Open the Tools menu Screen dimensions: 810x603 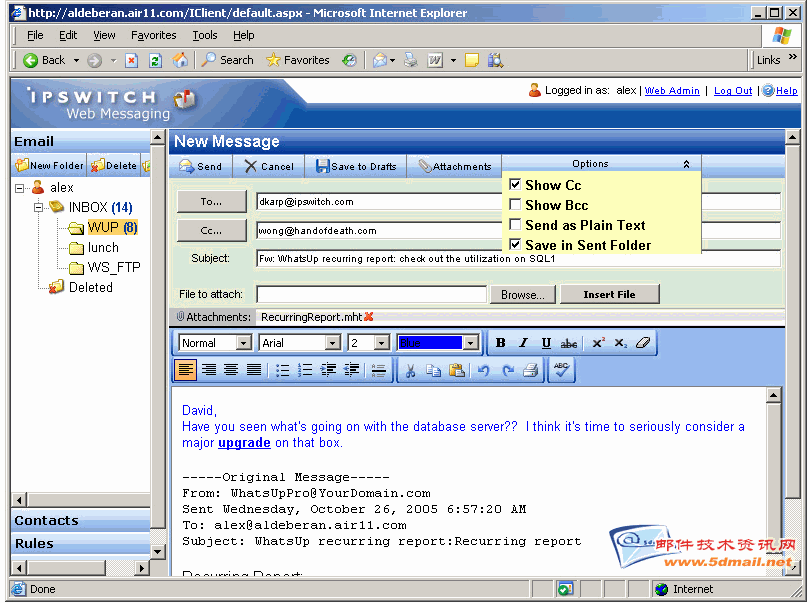(x=204, y=35)
